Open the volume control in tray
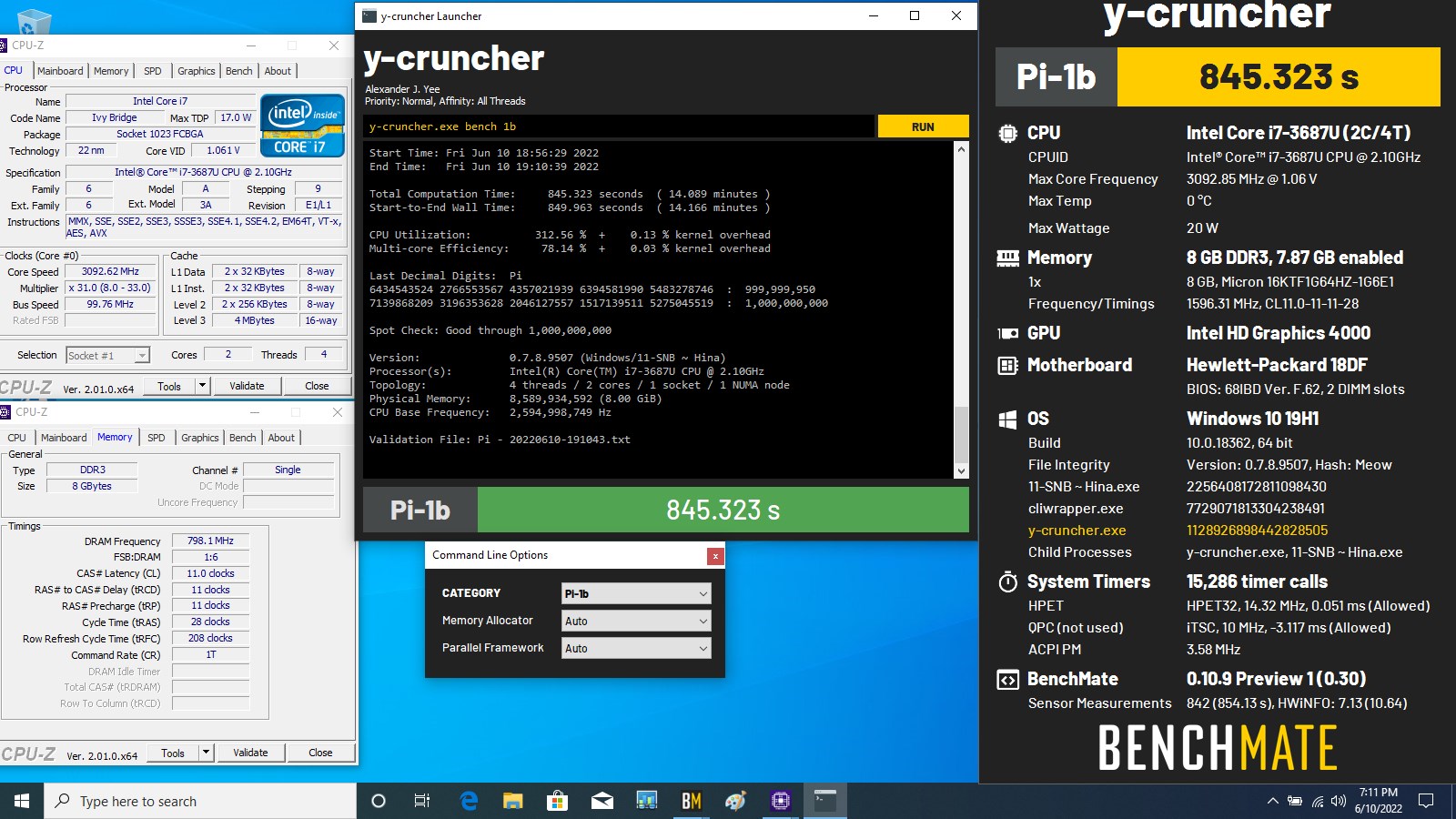 tap(1339, 801)
